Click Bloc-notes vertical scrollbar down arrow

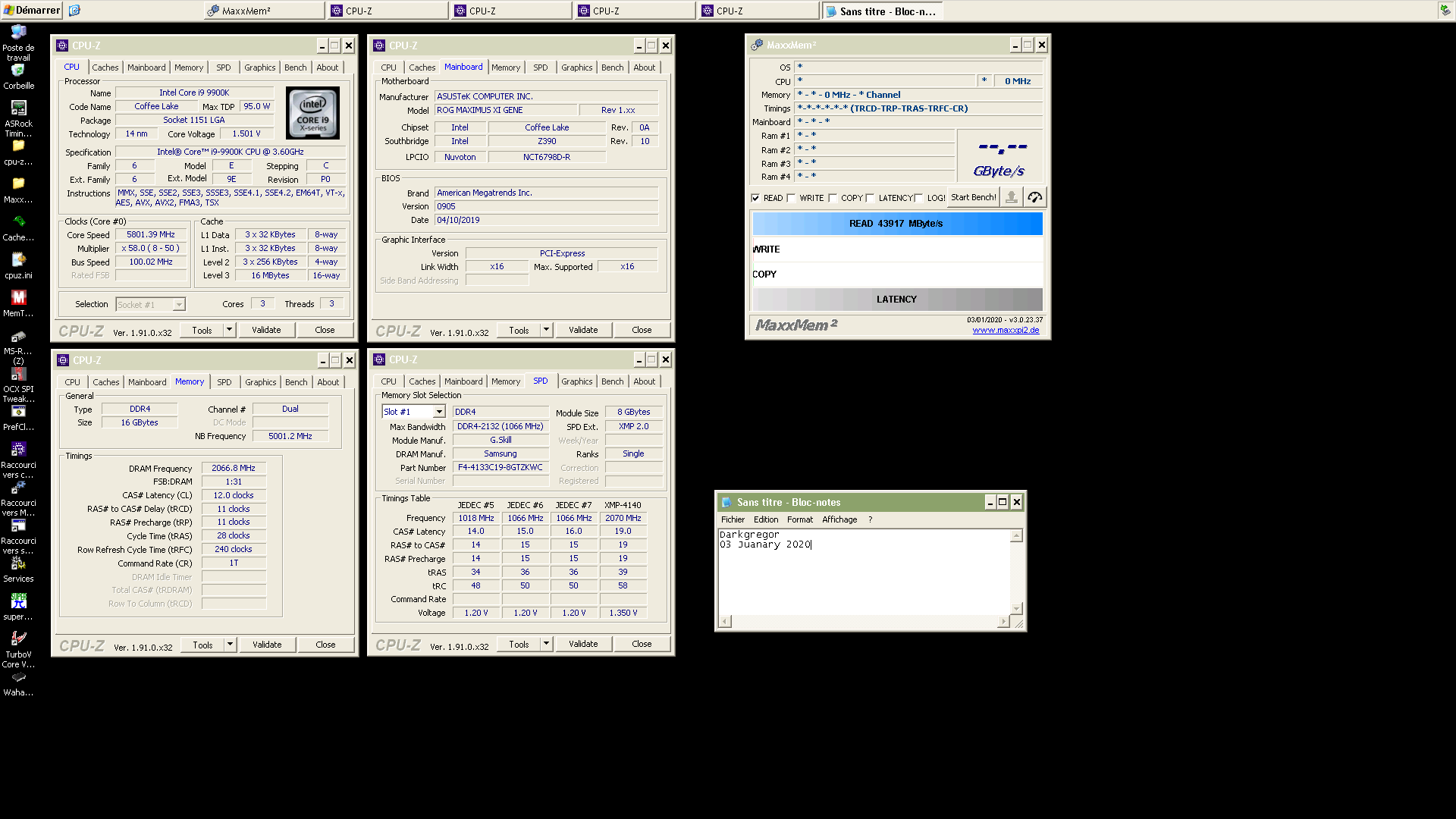click(x=1017, y=609)
